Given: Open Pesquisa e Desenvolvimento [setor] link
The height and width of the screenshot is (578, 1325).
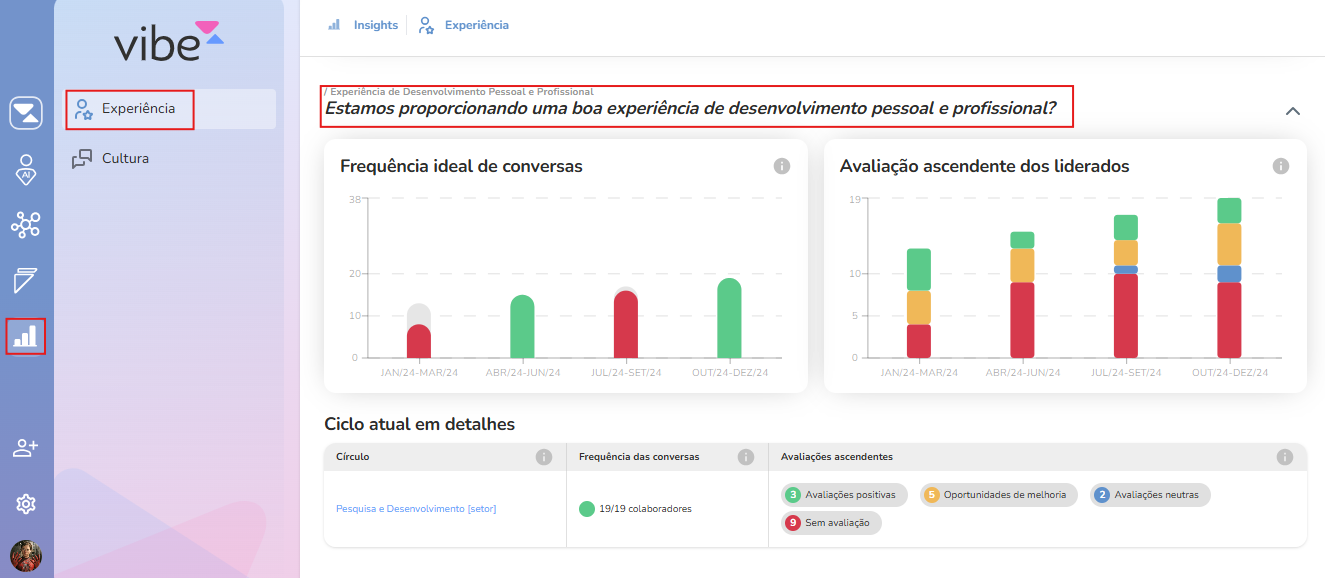Looking at the screenshot, I should pos(416,509).
